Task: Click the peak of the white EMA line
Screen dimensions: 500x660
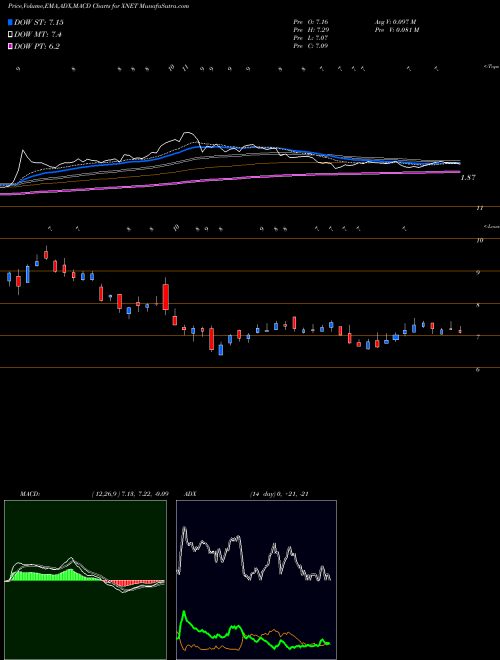Action: 186,133
